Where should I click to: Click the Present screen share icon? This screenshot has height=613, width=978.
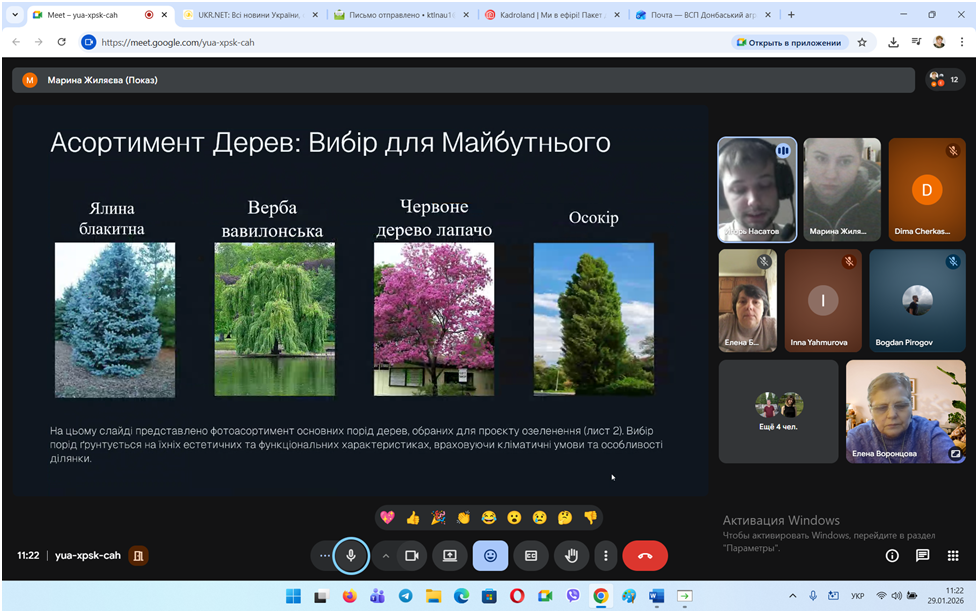click(450, 555)
